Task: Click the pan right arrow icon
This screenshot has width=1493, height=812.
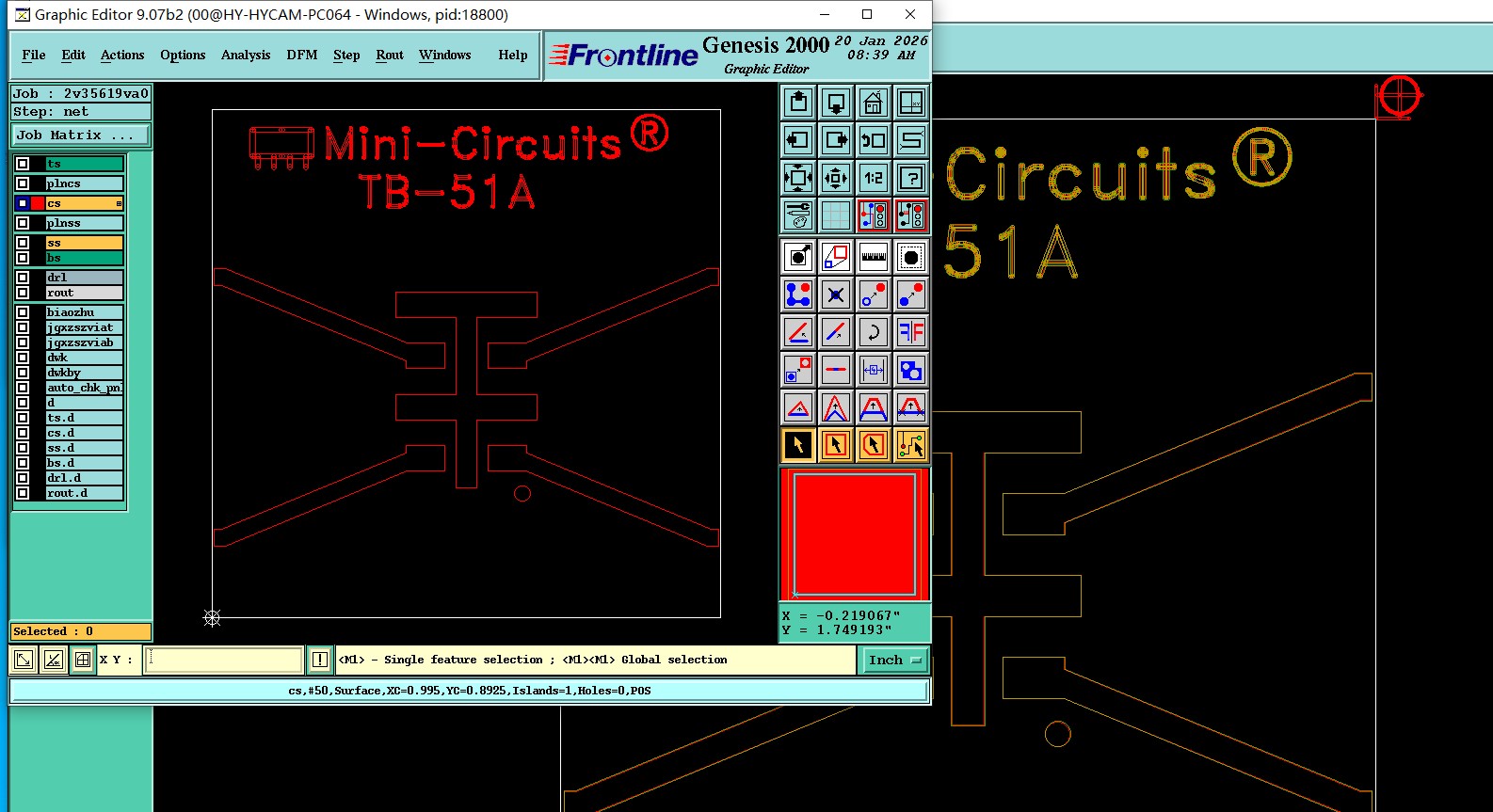Action: [x=836, y=140]
